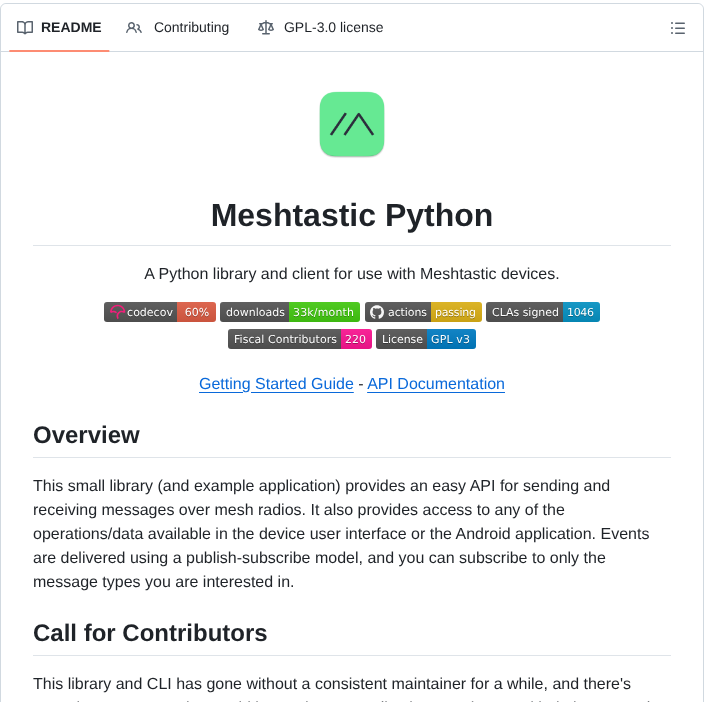704x702 pixels.
Task: Click the actions passing badge
Action: tap(423, 312)
